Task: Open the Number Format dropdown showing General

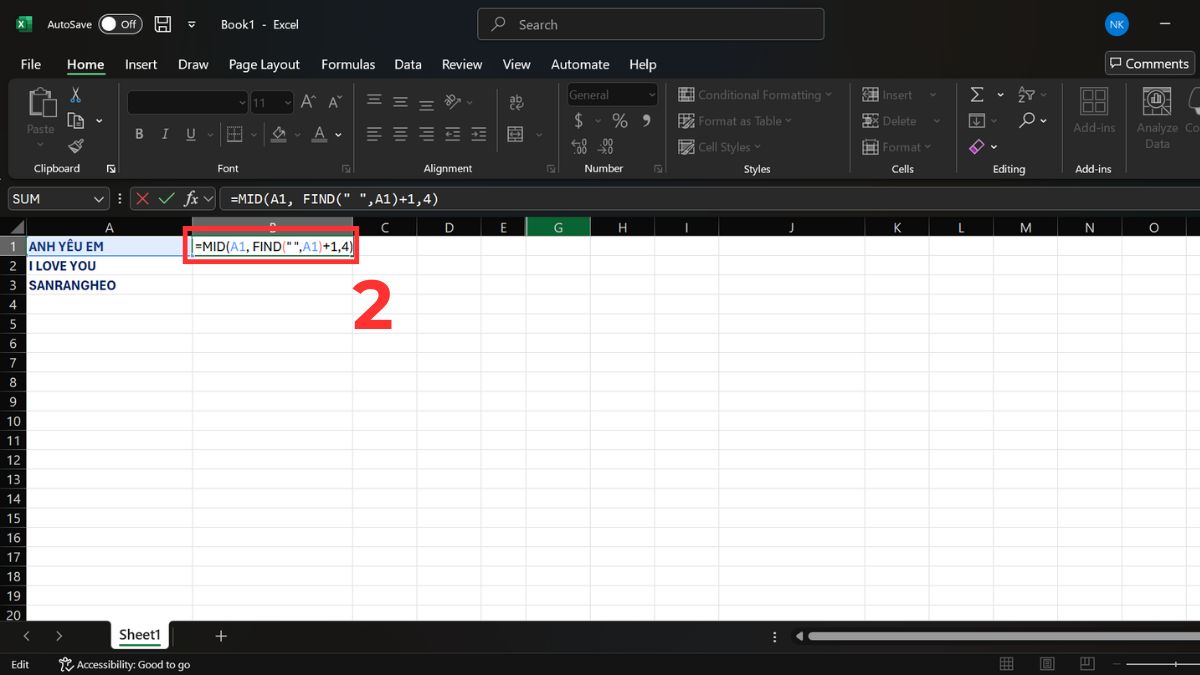Action: click(611, 94)
